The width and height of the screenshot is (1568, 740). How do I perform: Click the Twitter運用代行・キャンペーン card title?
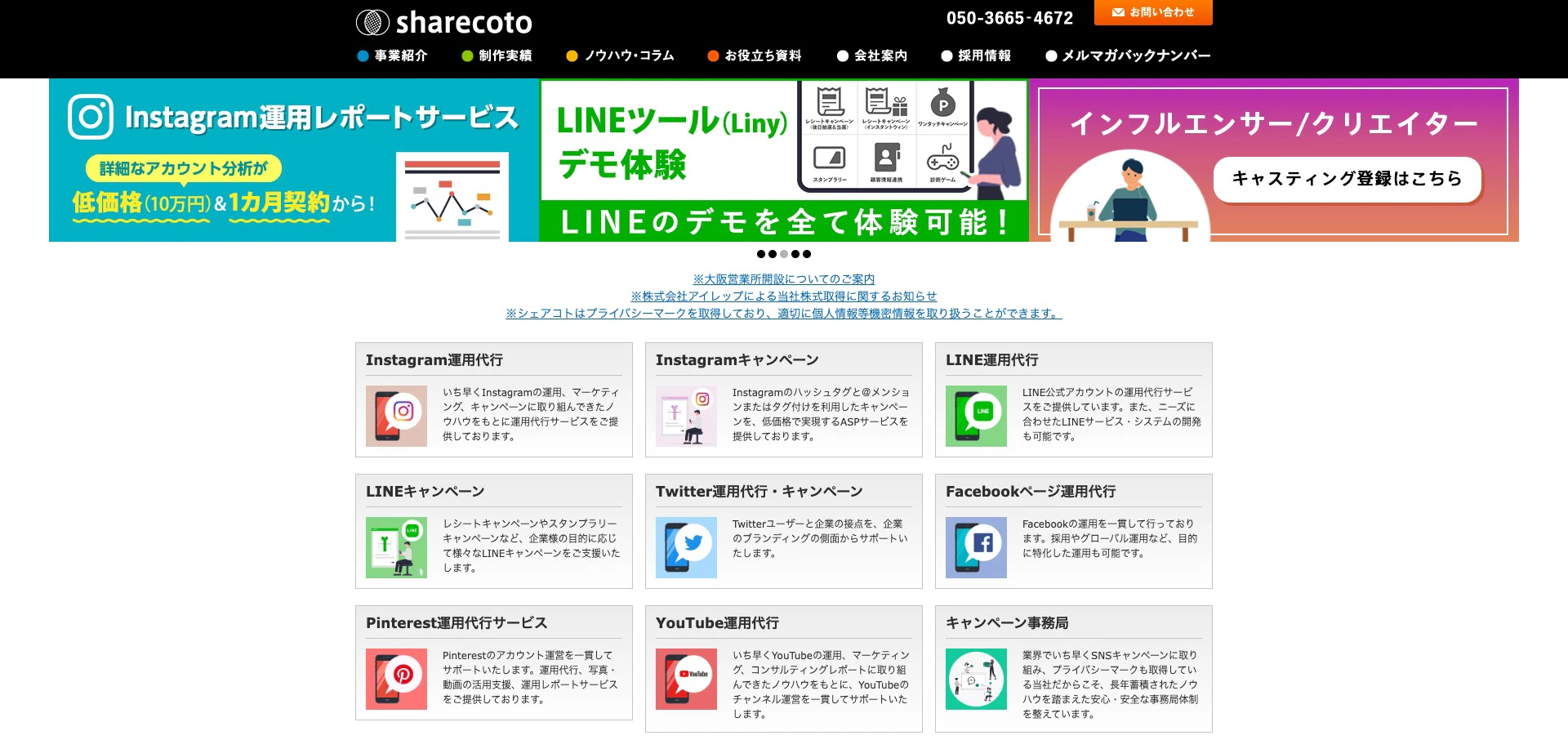coord(759,492)
